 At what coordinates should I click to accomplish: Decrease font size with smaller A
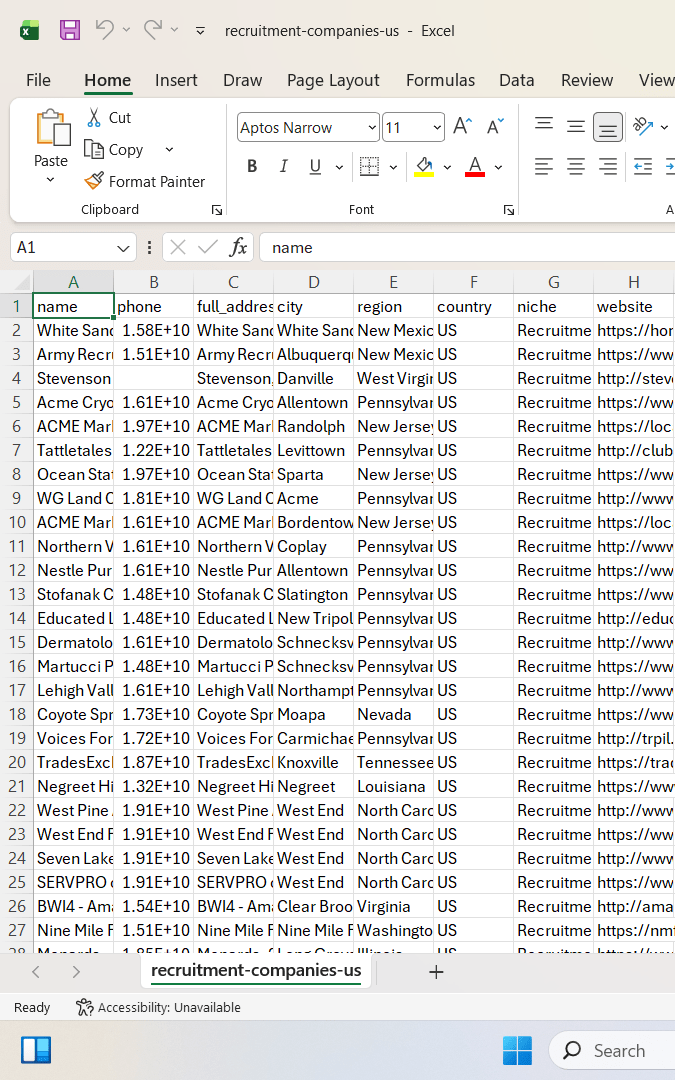coord(495,126)
